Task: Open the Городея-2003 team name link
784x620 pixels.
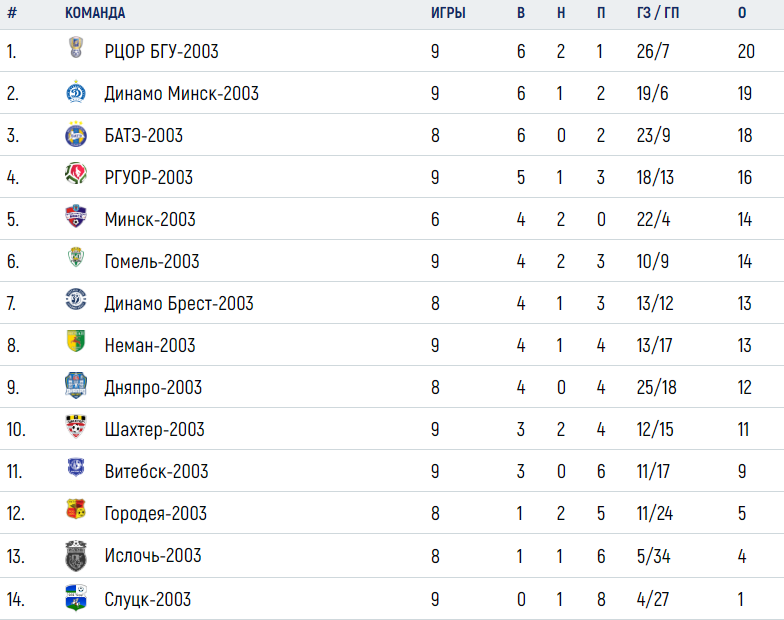Action: click(156, 514)
